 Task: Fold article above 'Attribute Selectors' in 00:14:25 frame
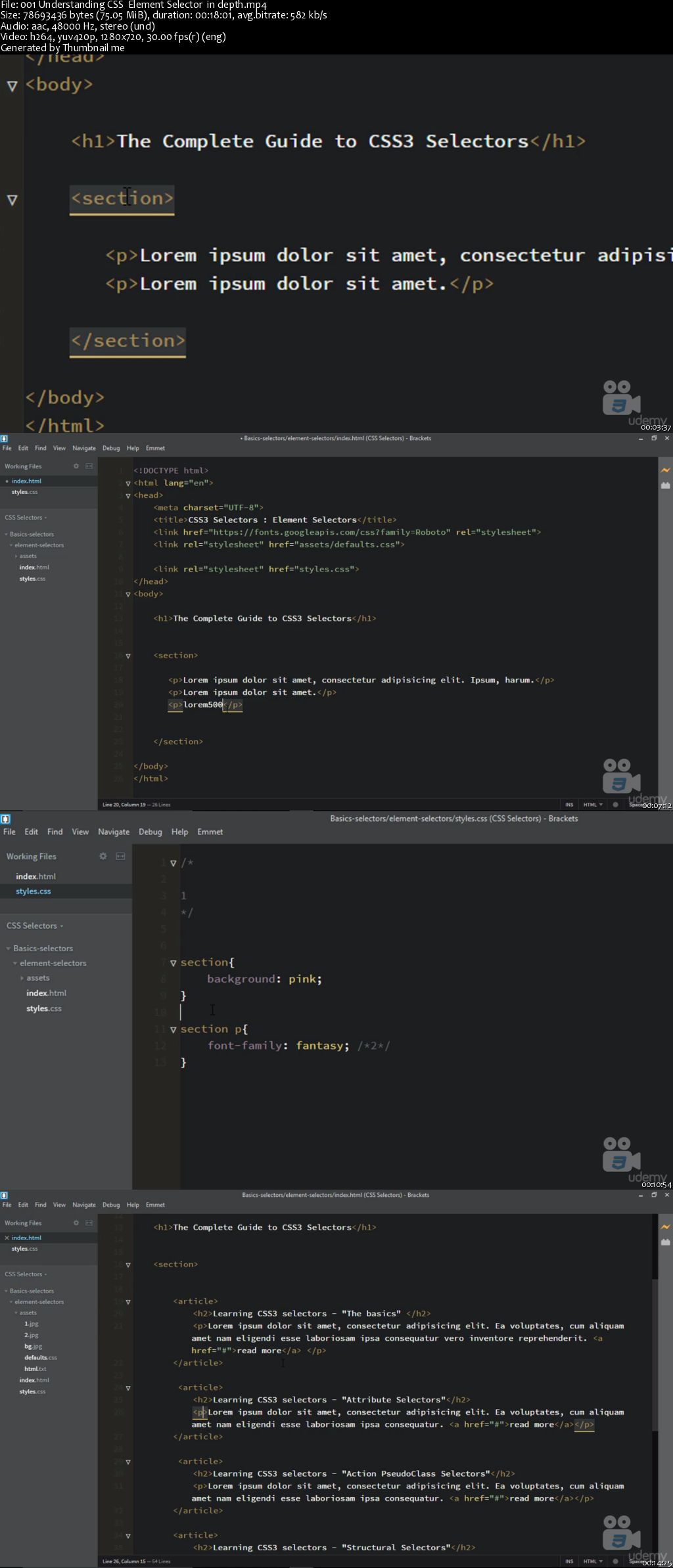[x=128, y=1388]
